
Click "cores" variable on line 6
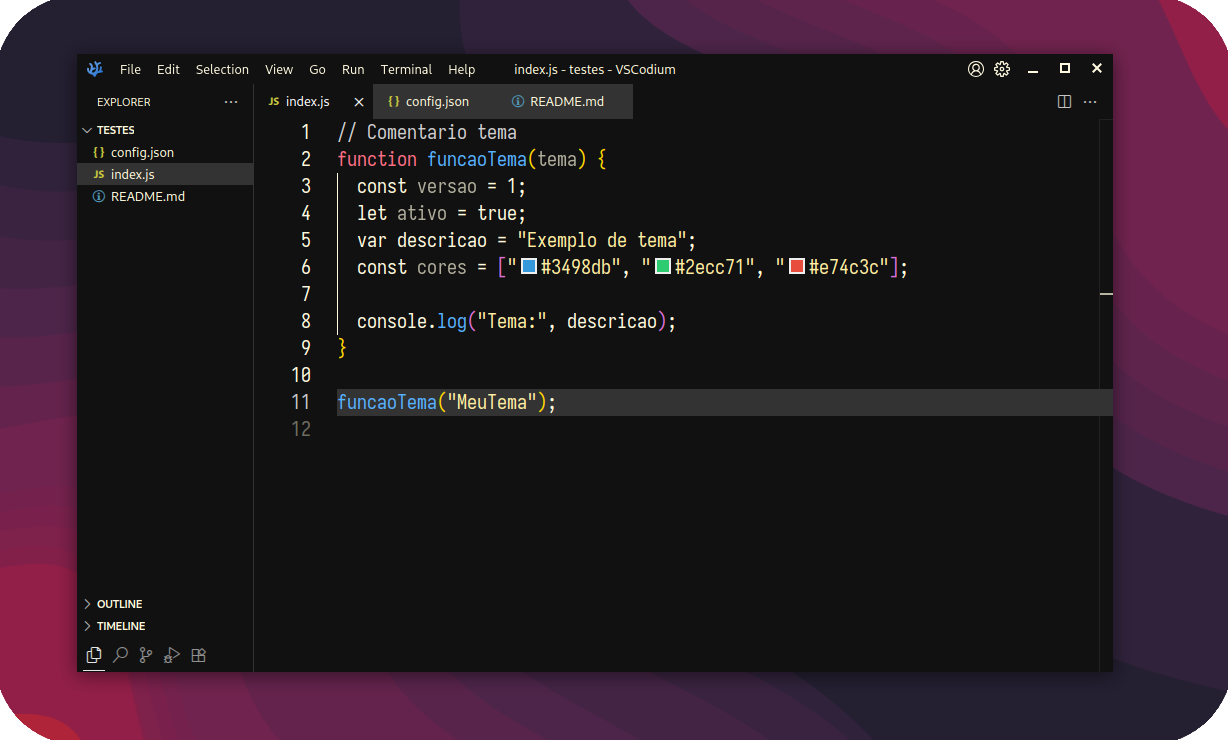tap(442, 267)
